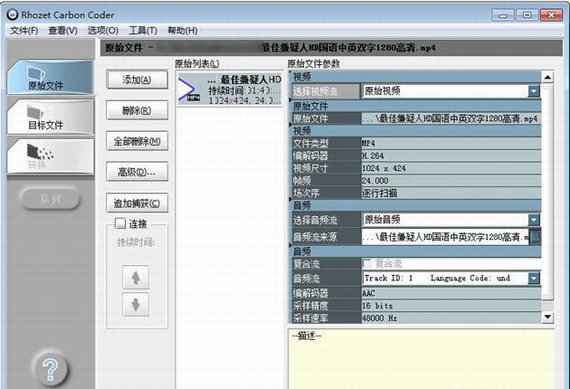The image size is (570, 389).
Task: Click the 全部删除(M) button
Action: click(x=137, y=141)
